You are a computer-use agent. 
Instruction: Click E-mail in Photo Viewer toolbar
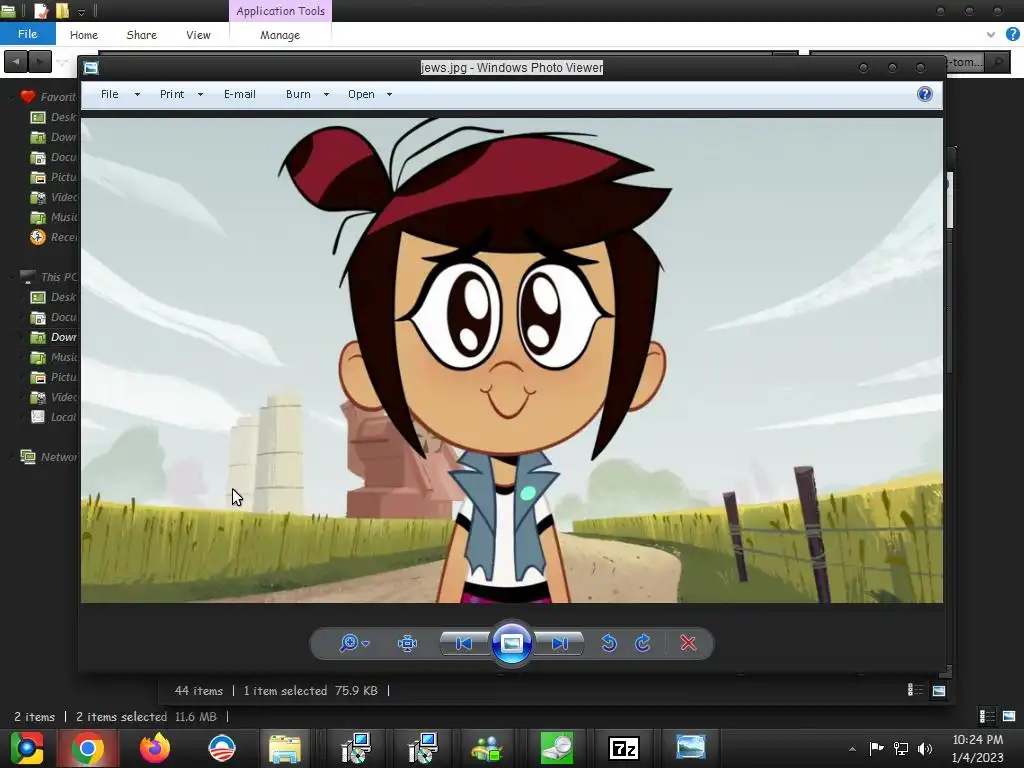click(x=240, y=94)
